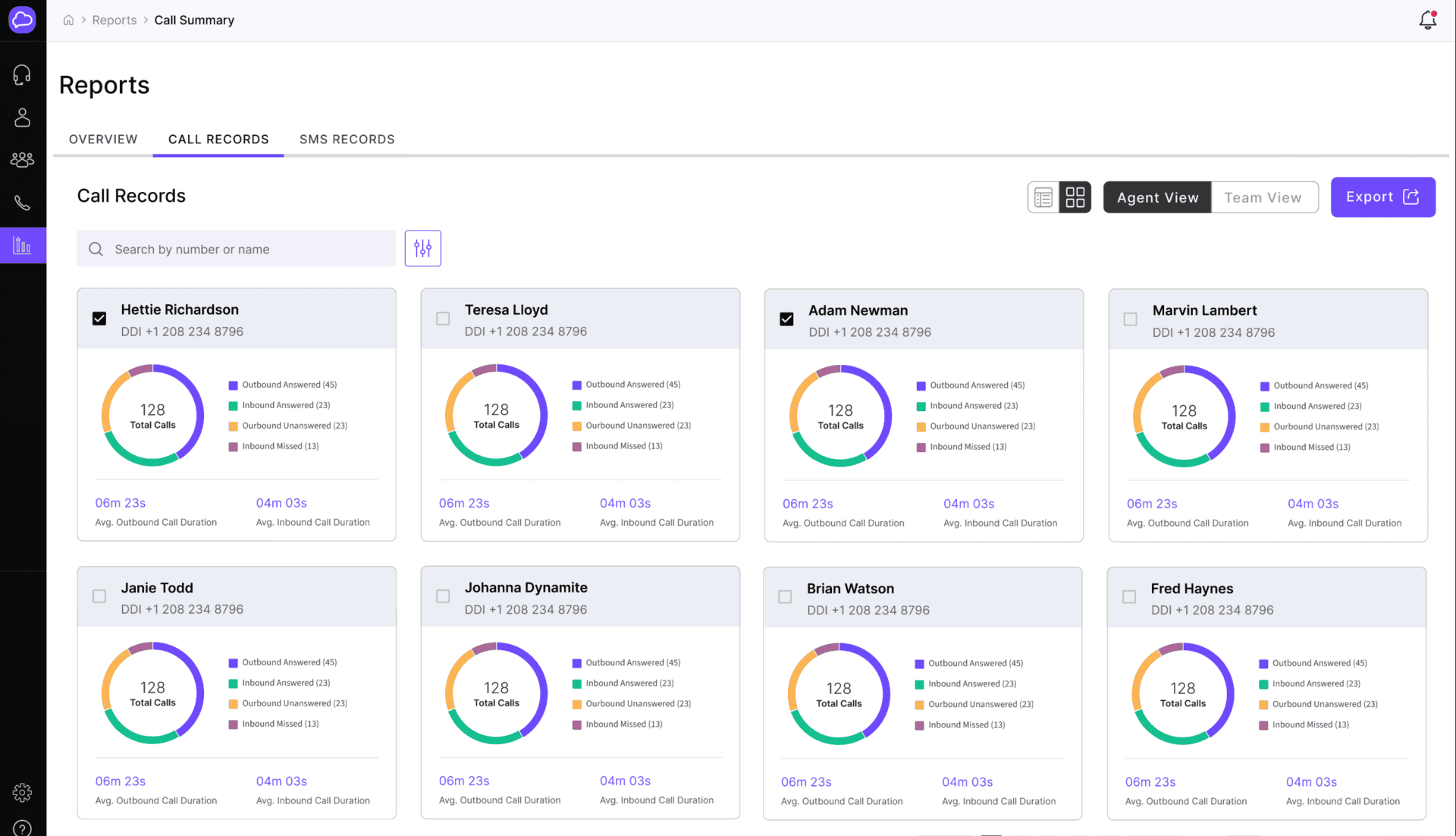Open the filter options next to search

(x=422, y=248)
